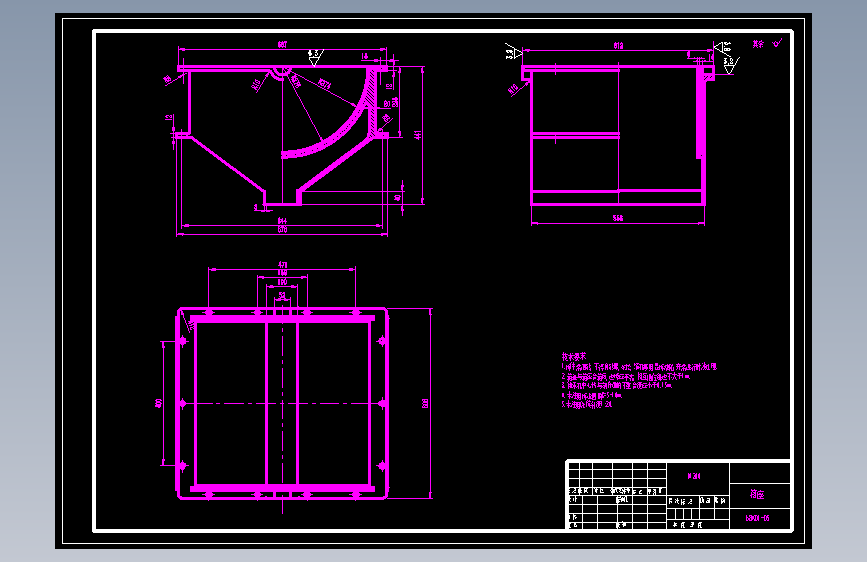This screenshot has width=867, height=562.
Task: Select the 400 vertical hole spacing dimension
Action: [x=159, y=403]
